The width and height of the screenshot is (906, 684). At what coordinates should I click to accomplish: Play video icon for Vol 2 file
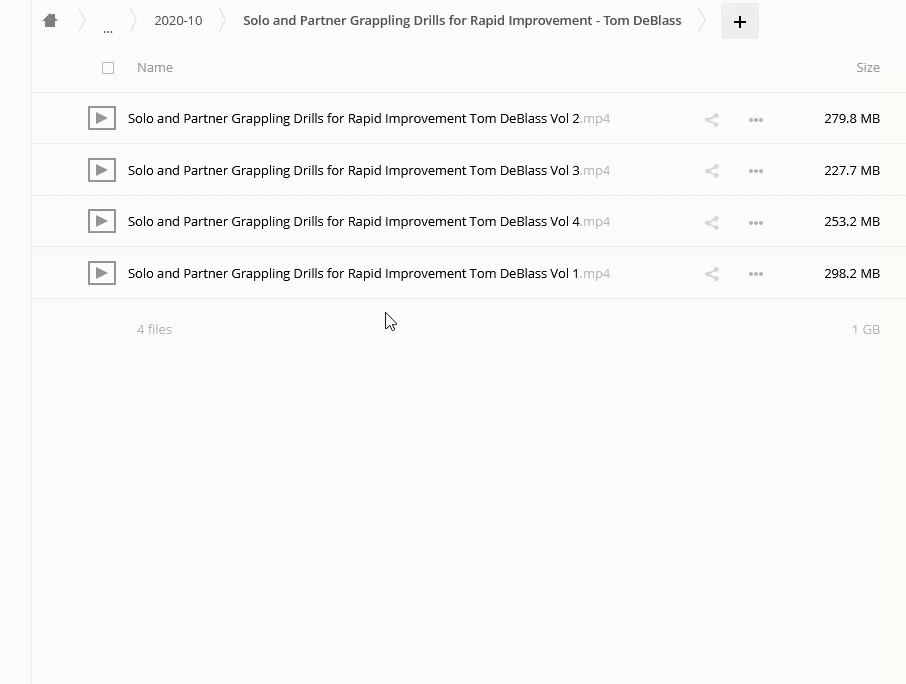[x=101, y=118]
